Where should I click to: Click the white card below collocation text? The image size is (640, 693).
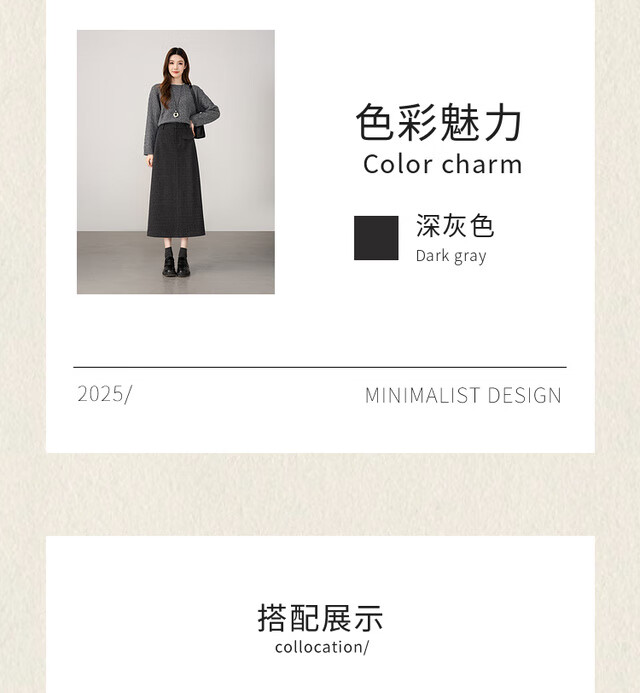[320, 676]
